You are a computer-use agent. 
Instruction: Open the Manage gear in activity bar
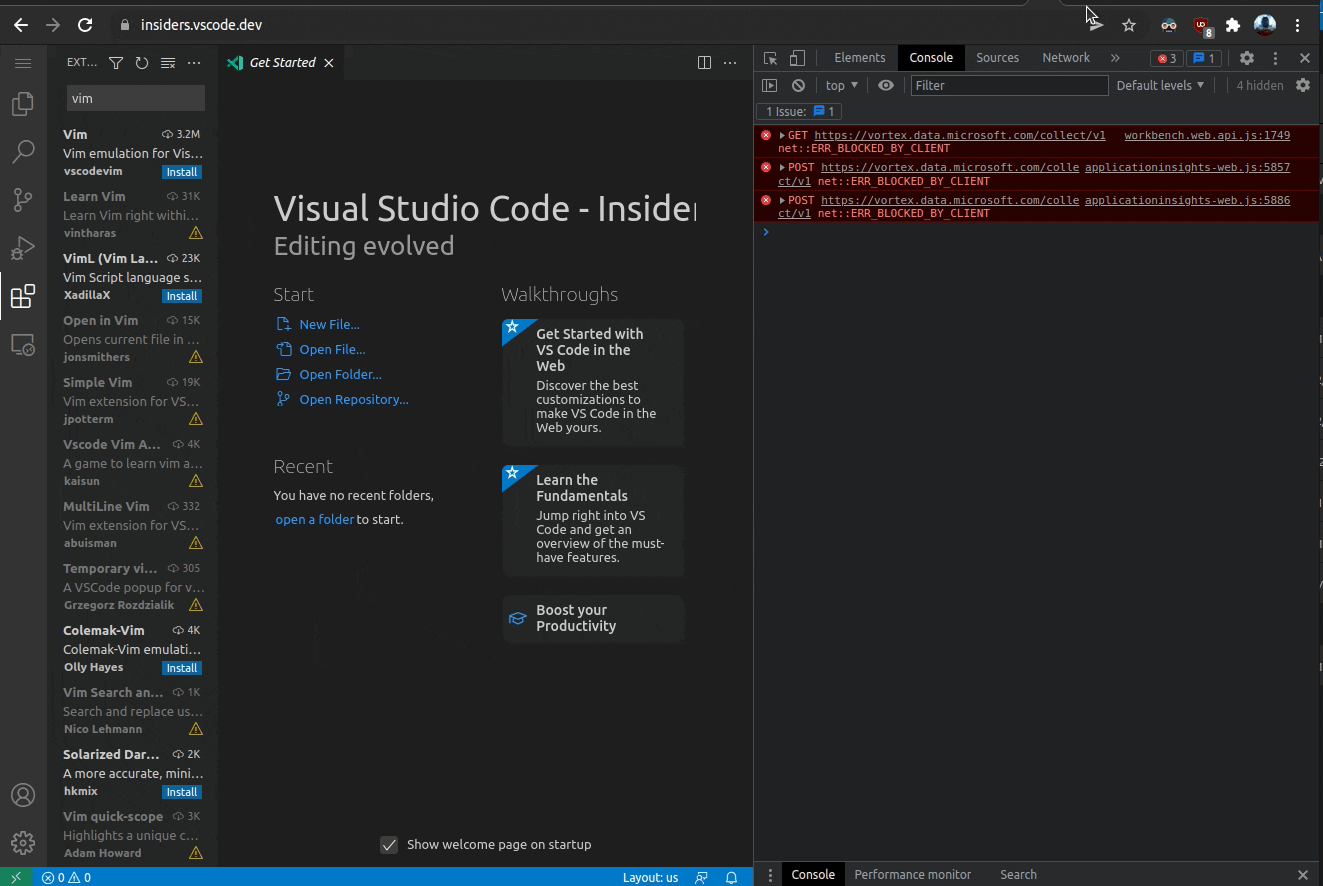[23, 843]
